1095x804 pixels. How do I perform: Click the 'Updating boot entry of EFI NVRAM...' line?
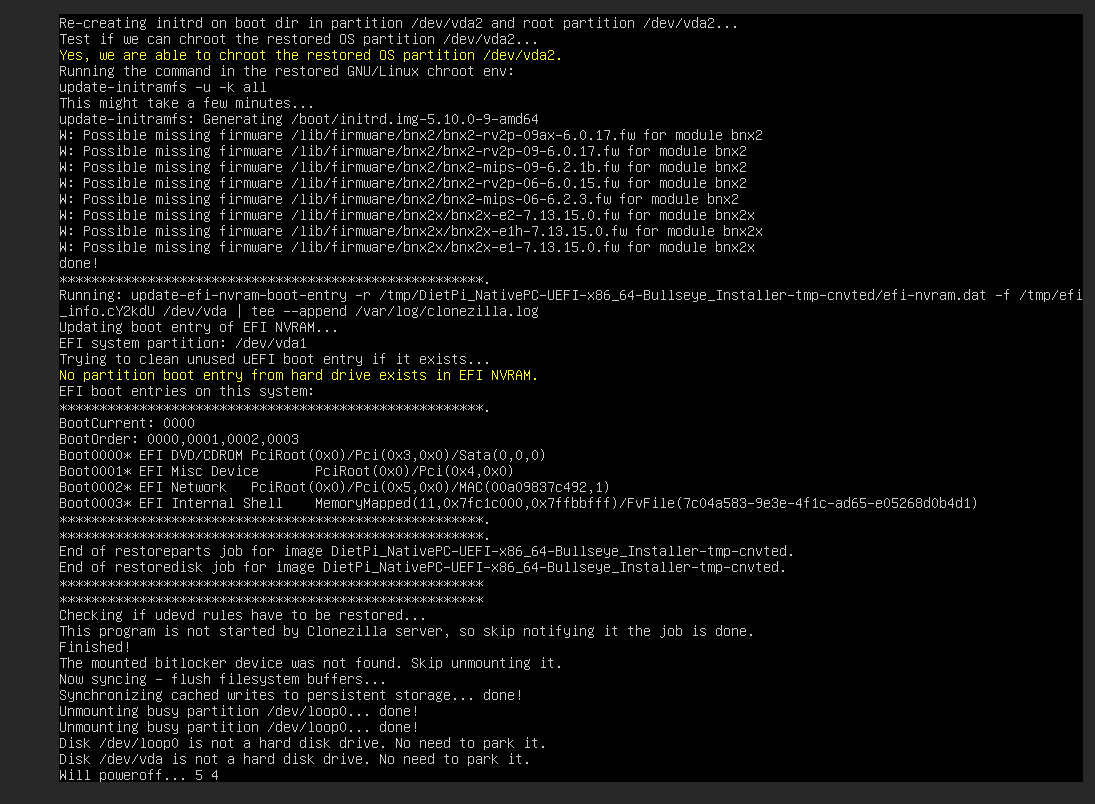click(198, 327)
